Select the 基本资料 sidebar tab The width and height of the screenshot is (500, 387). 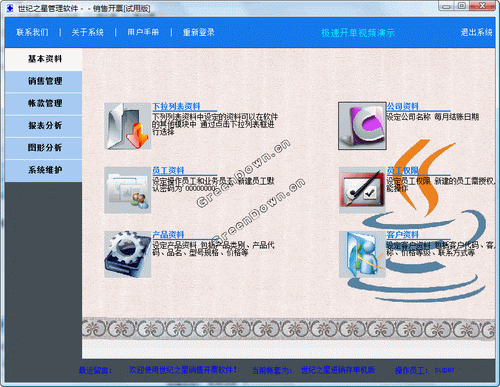point(44,59)
